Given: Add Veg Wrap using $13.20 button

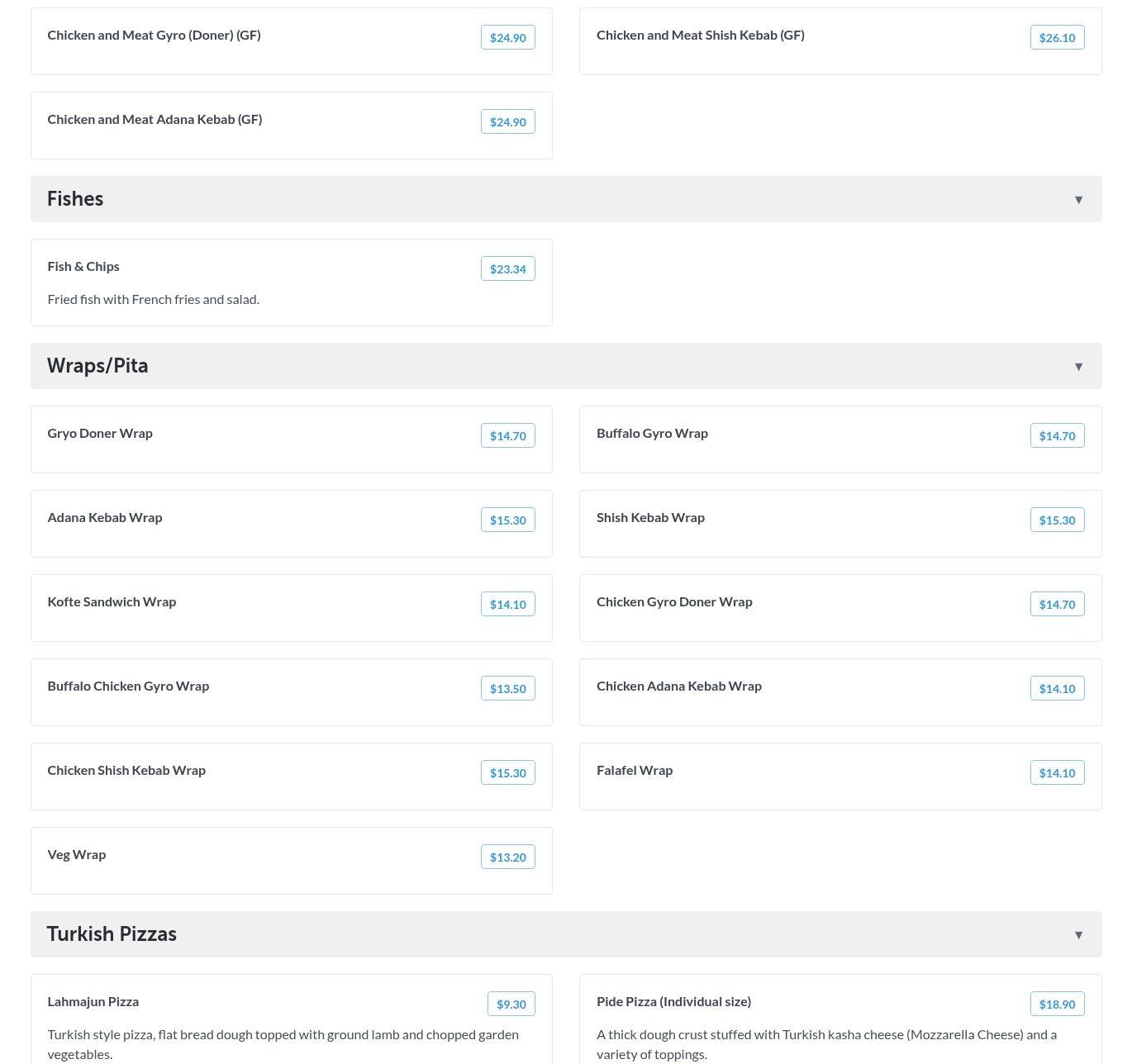Looking at the screenshot, I should tap(507, 857).
